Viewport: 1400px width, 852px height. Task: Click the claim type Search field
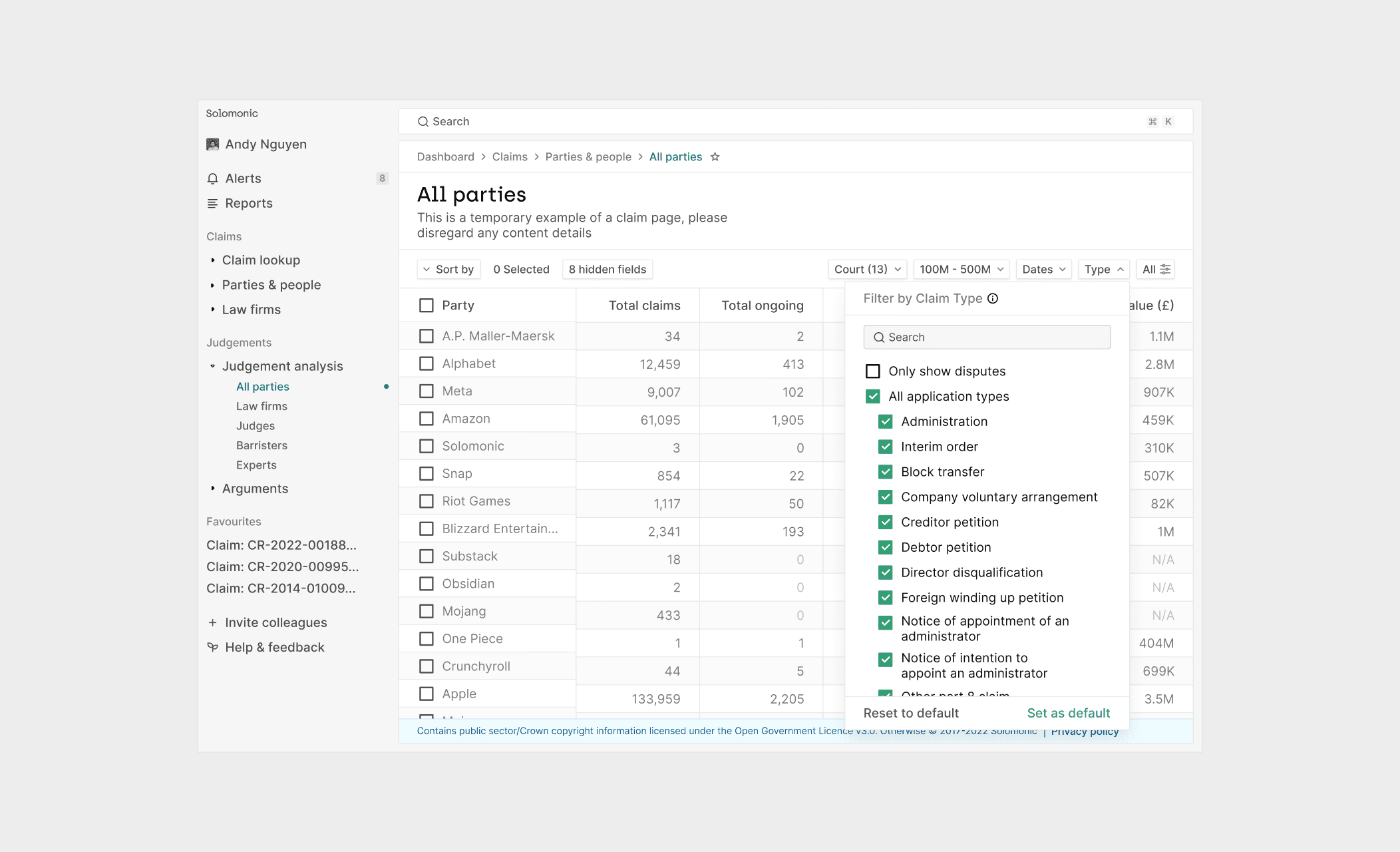coord(987,337)
